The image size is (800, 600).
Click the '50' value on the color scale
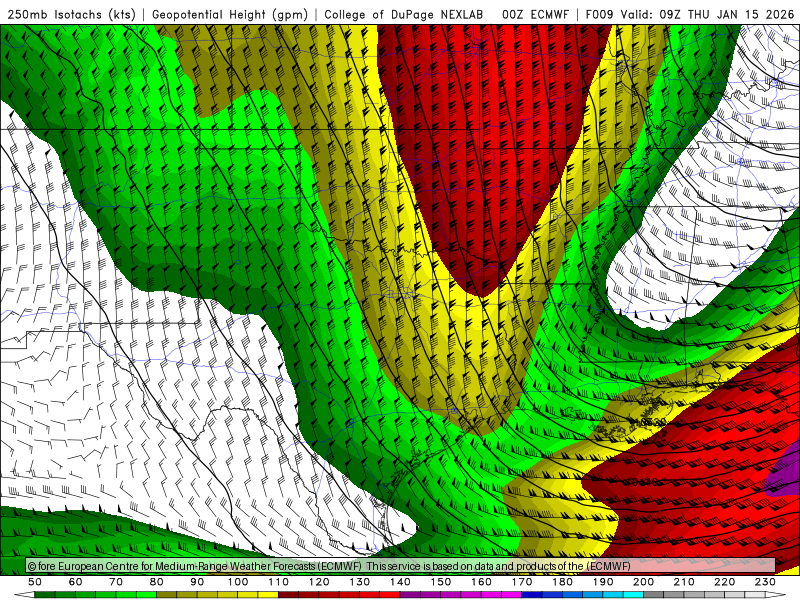[x=35, y=582]
